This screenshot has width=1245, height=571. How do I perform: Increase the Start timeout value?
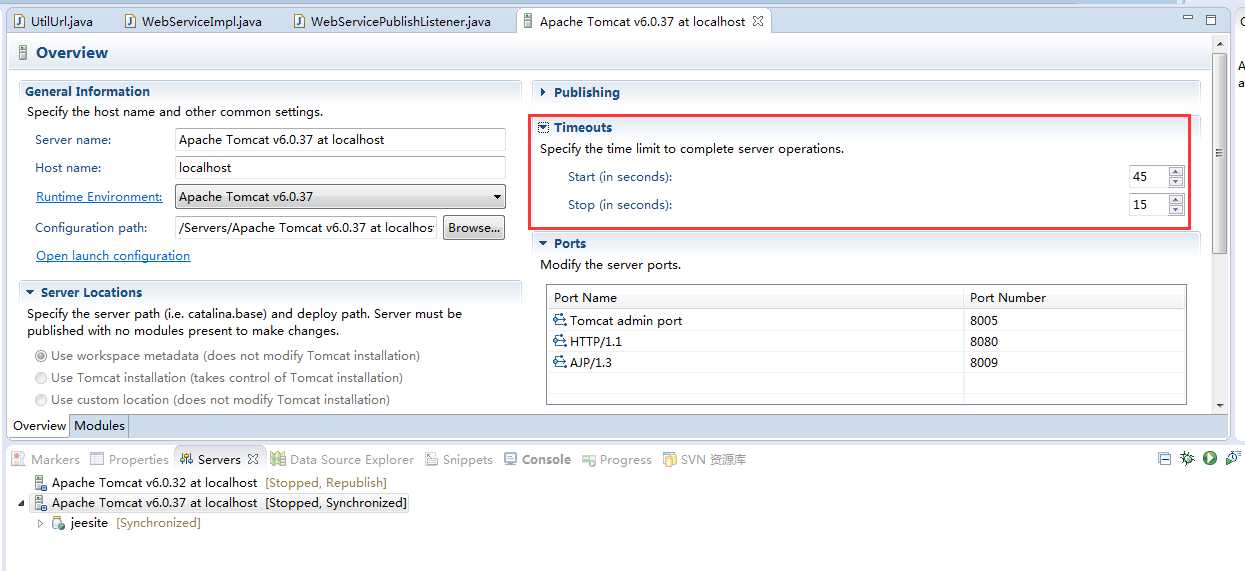click(1176, 171)
